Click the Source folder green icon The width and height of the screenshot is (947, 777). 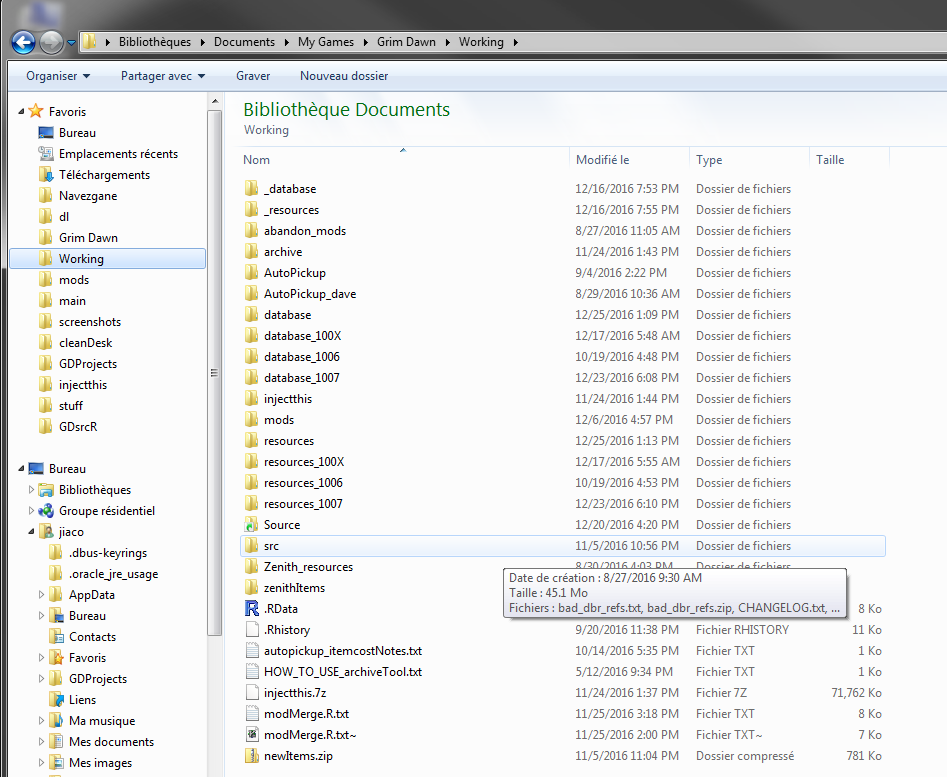coord(252,525)
